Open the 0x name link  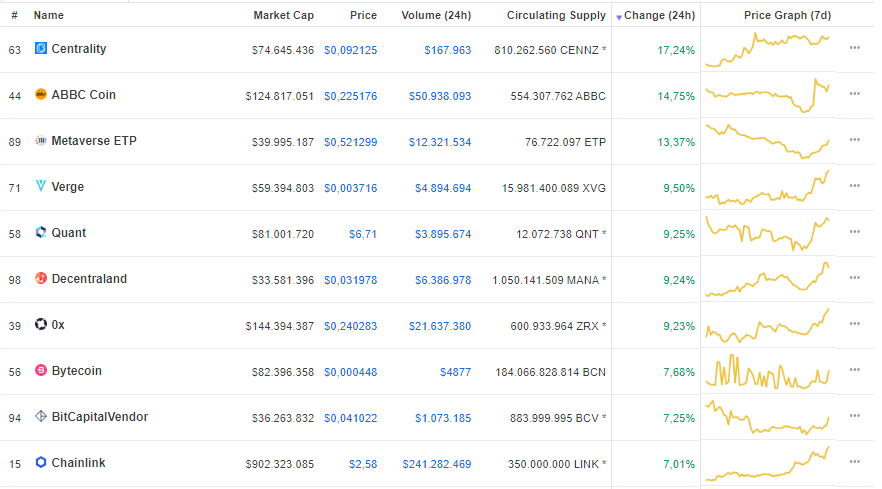[58, 325]
